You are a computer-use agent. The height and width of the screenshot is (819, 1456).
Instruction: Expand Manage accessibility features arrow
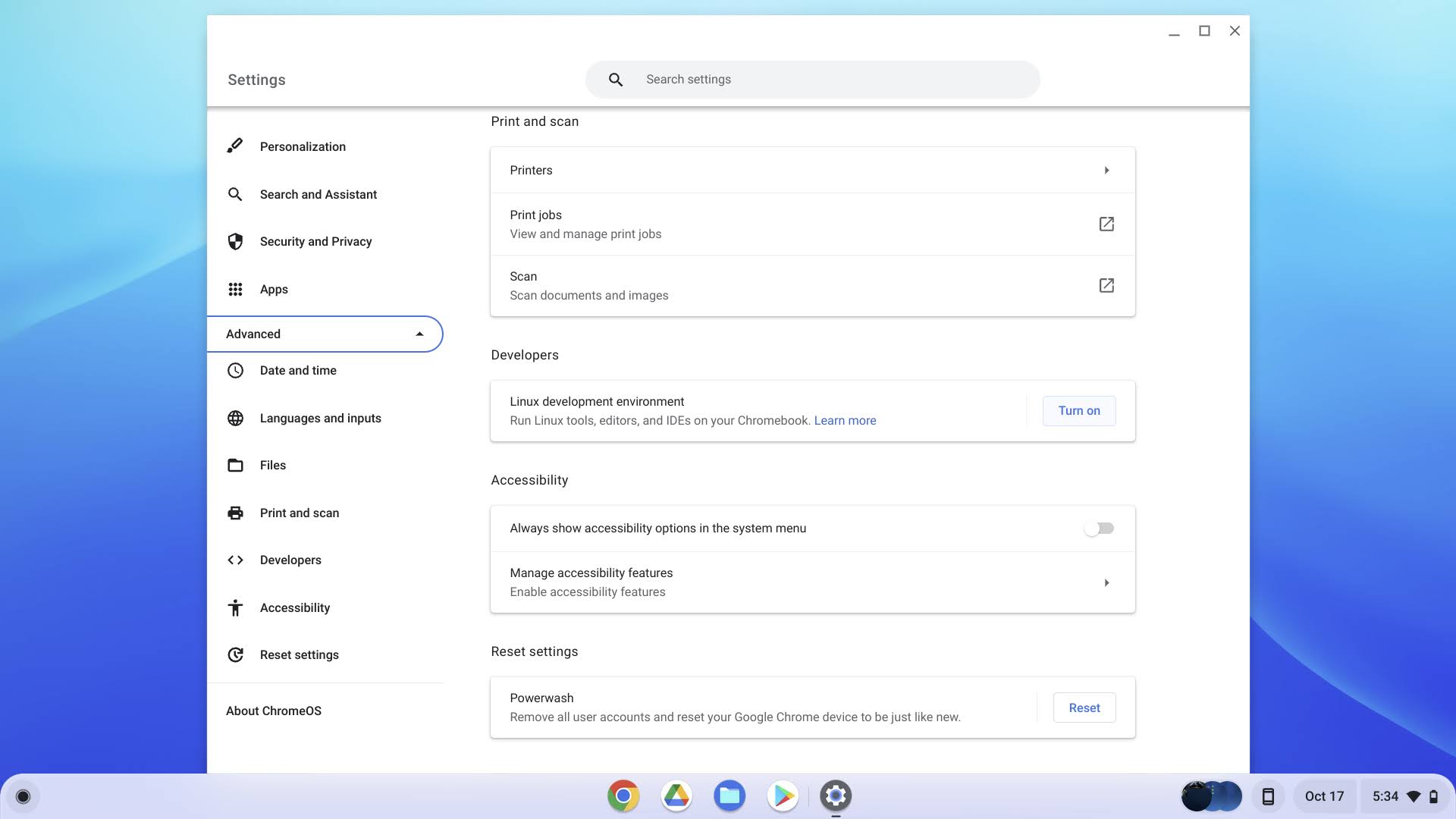pos(1106,582)
